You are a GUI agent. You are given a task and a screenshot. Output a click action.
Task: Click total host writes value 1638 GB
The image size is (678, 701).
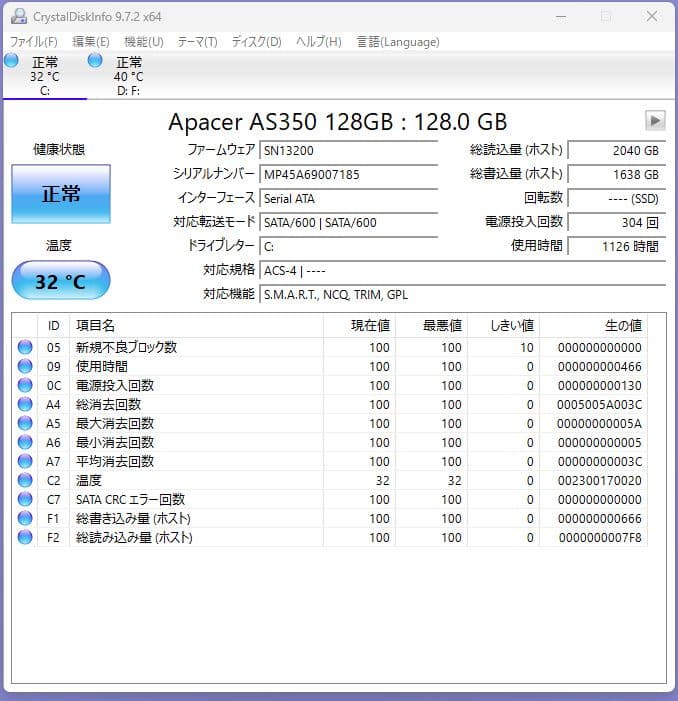point(616,174)
